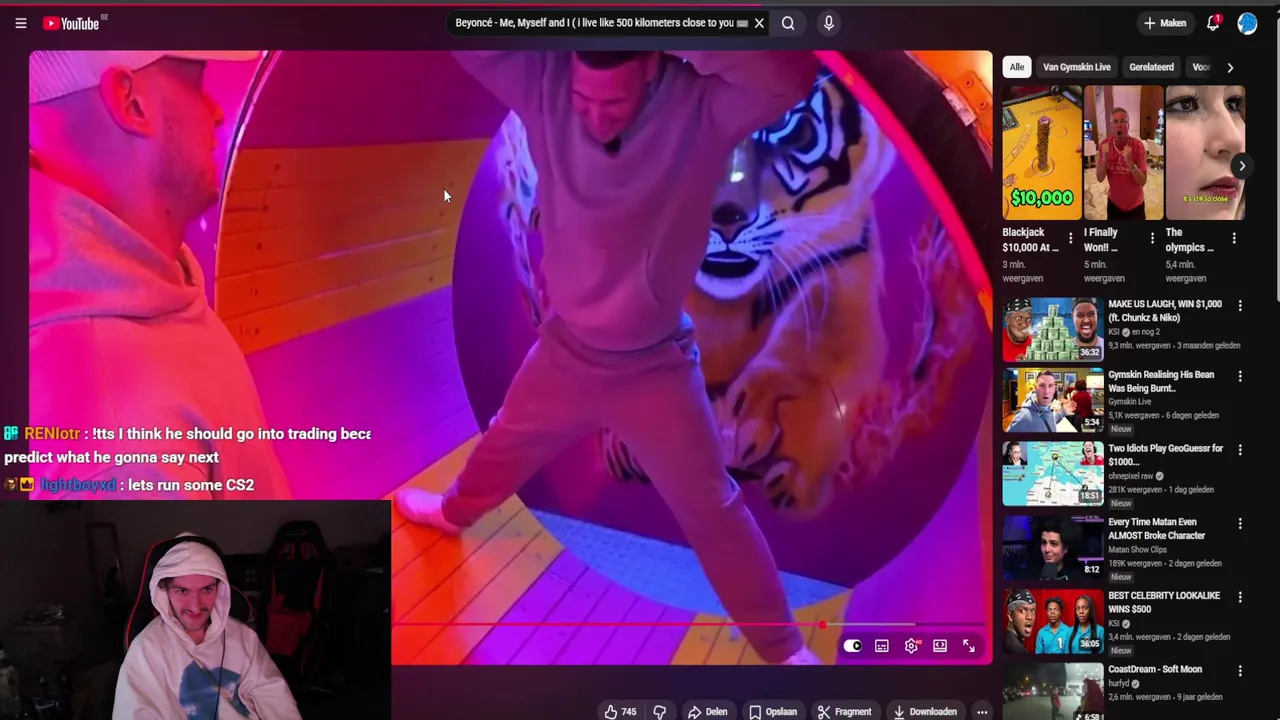Click the KSI thumbnail with 36:32 duration

[x=1053, y=329]
